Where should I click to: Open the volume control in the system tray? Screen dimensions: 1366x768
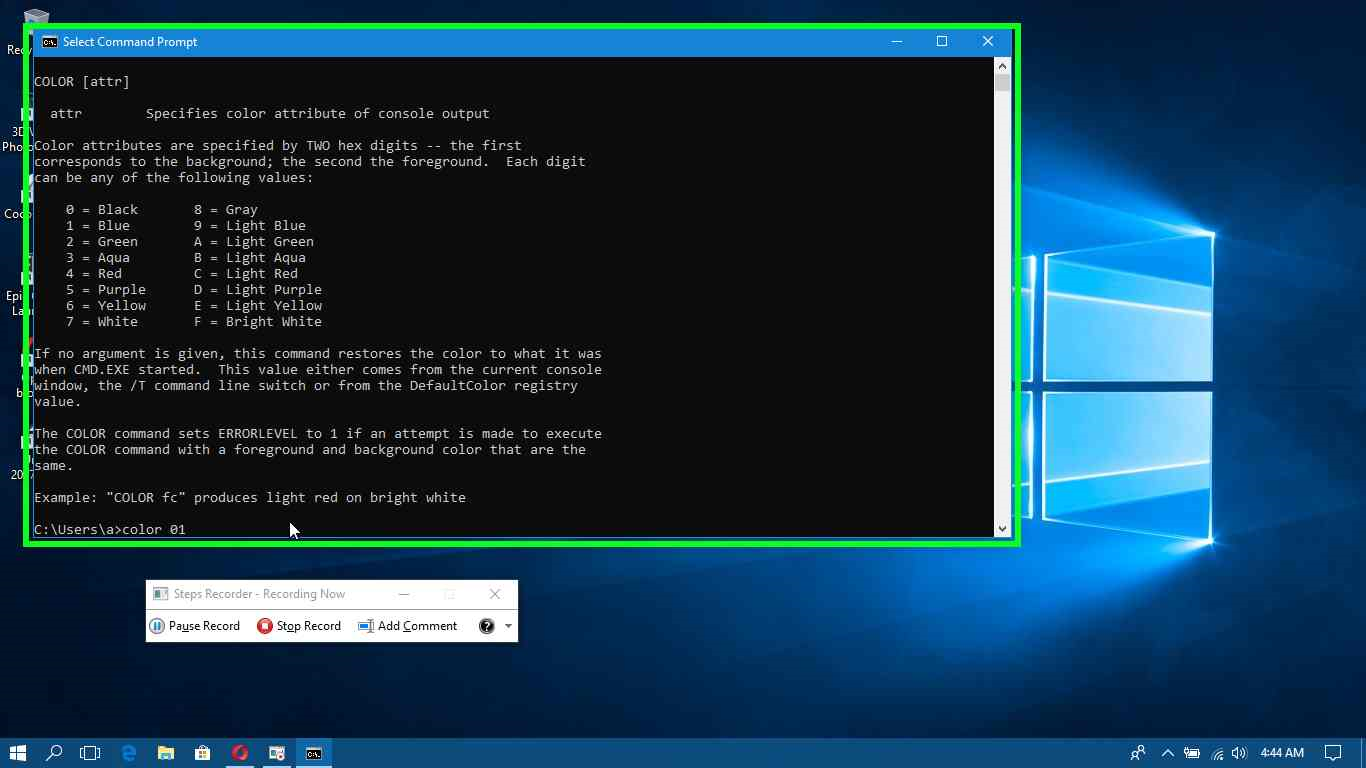pyautogui.click(x=1239, y=752)
